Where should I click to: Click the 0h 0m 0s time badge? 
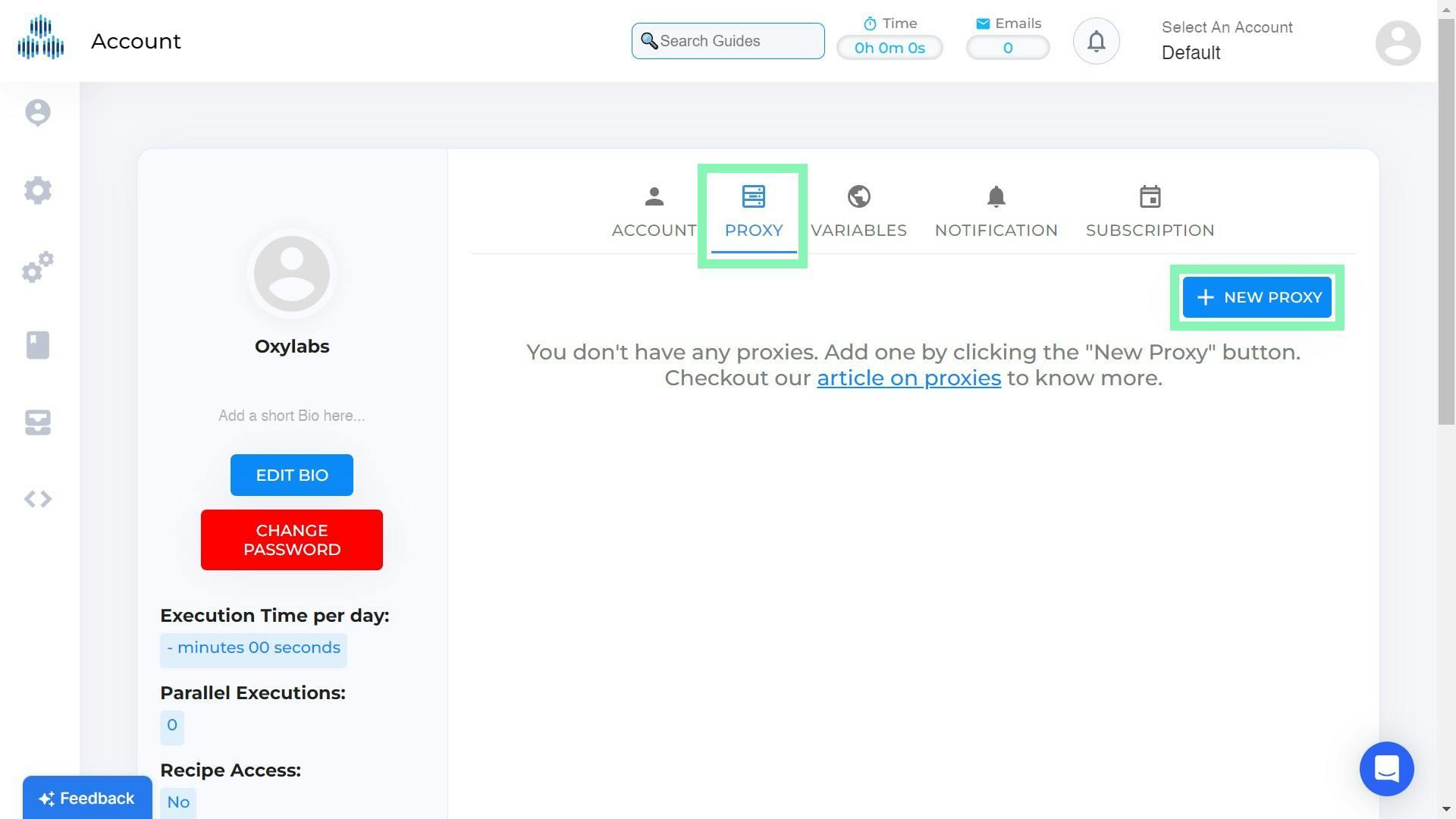[890, 48]
